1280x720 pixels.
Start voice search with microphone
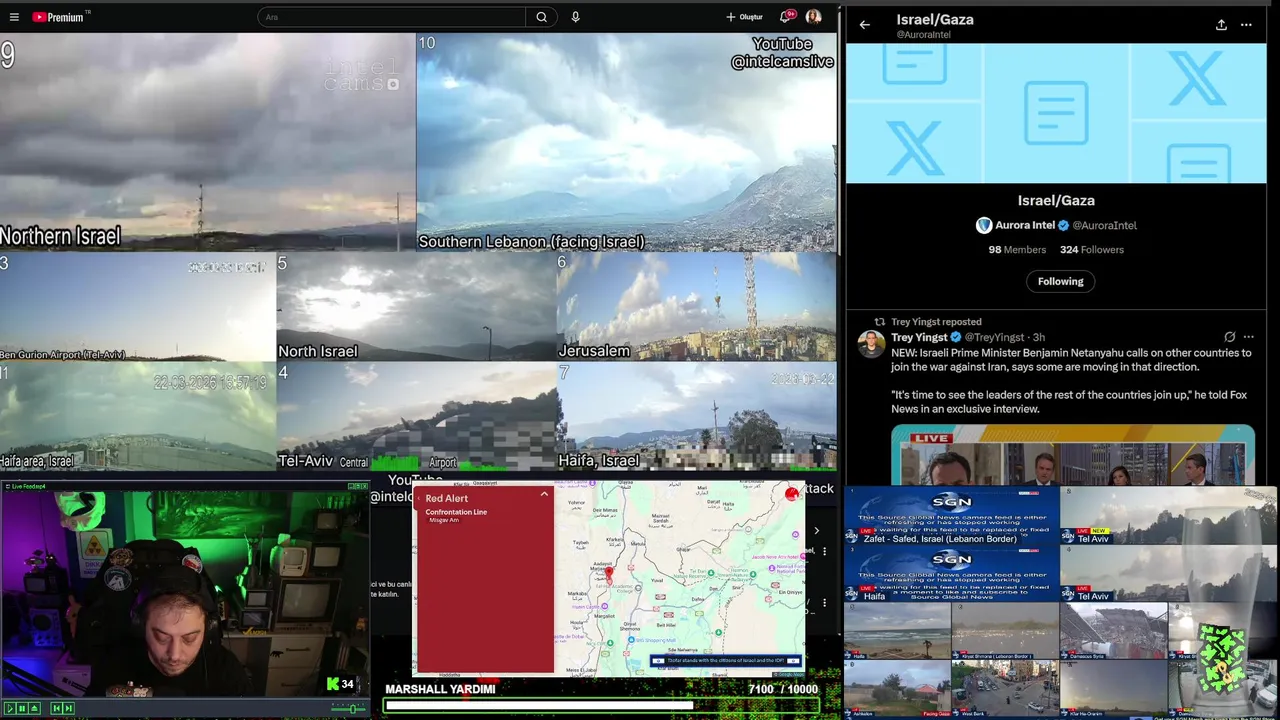point(575,17)
